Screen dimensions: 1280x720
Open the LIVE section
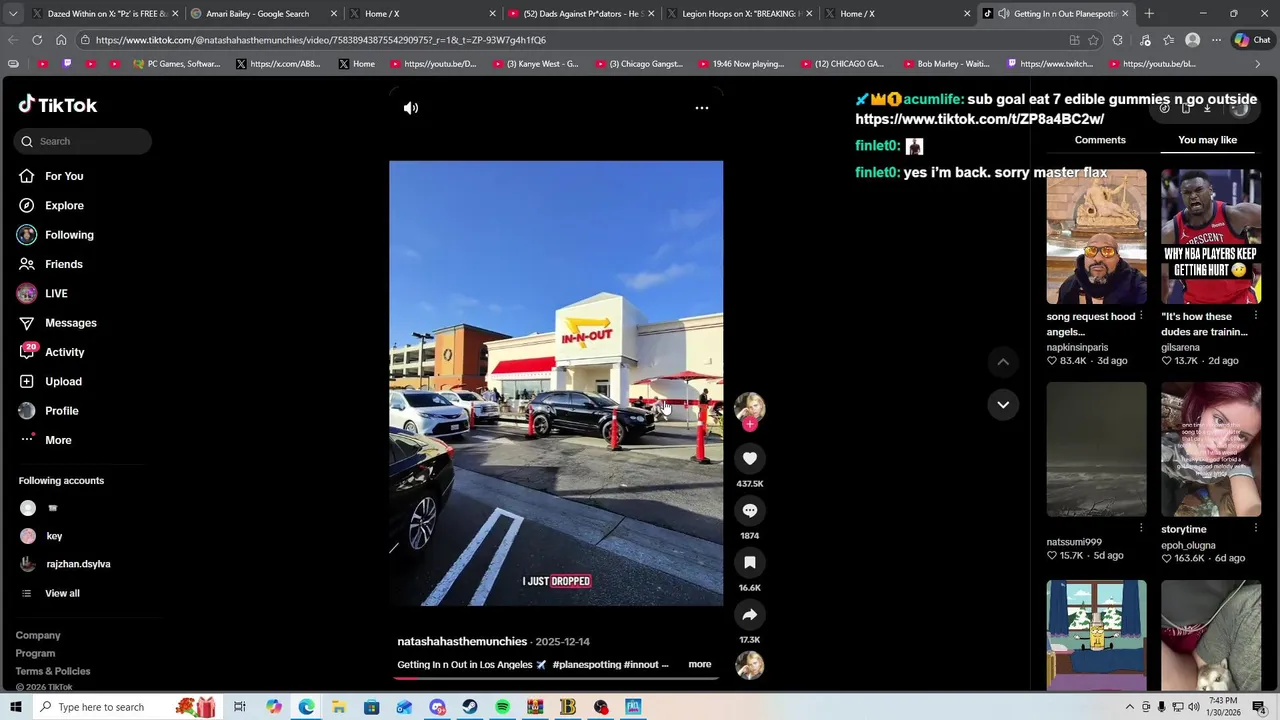pos(56,293)
